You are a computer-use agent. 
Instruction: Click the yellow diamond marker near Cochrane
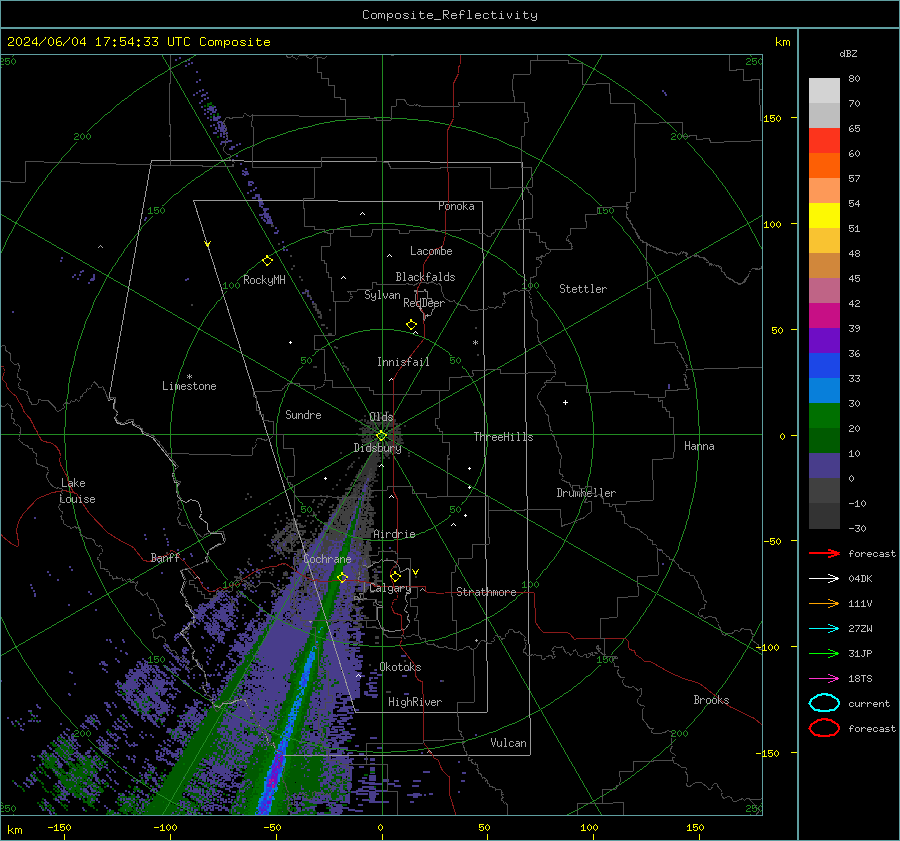[x=342, y=577]
